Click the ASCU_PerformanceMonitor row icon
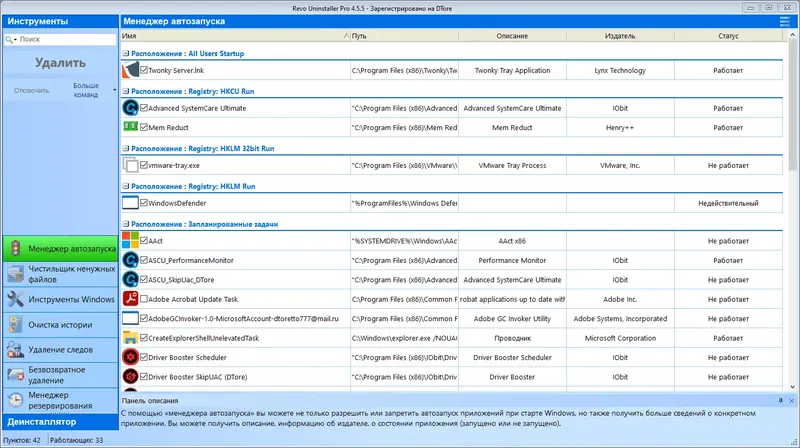The height and width of the screenshot is (448, 800). pos(130,260)
